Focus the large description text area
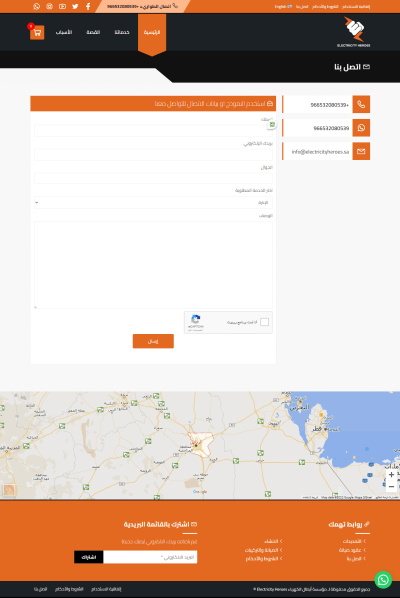The image size is (400, 598). coord(153,265)
